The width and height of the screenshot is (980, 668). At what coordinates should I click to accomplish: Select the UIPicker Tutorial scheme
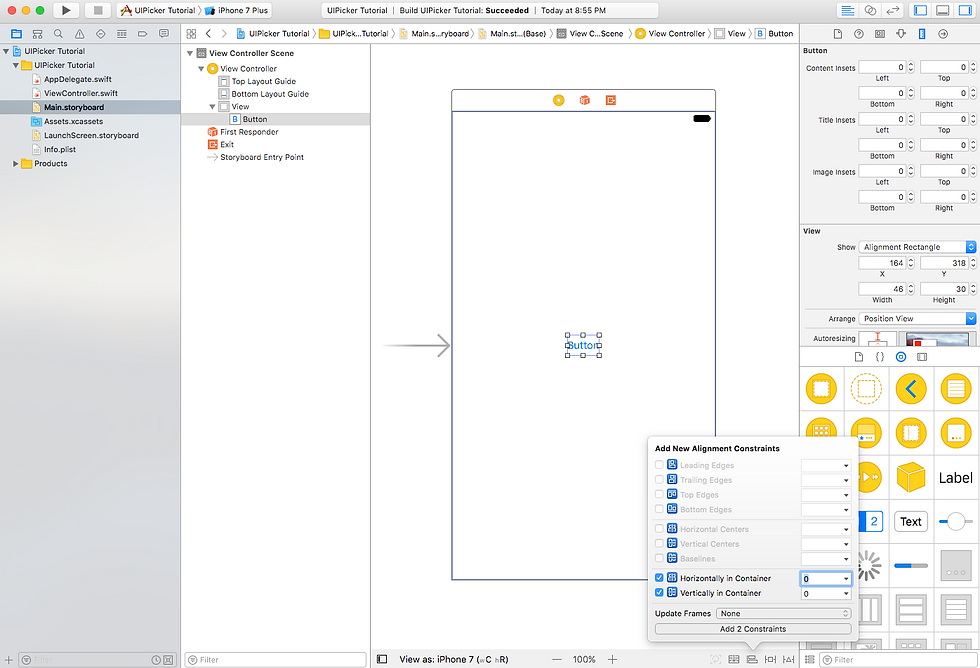(159, 10)
